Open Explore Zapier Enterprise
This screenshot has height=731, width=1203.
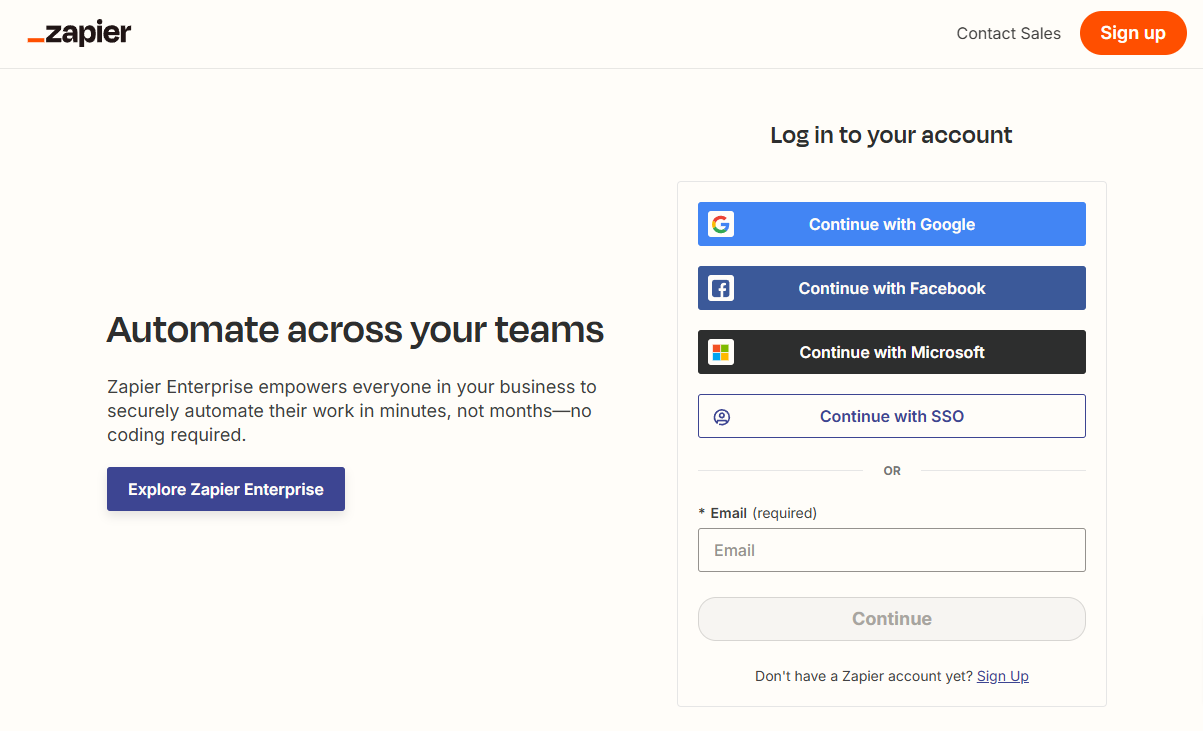pyautogui.click(x=226, y=489)
